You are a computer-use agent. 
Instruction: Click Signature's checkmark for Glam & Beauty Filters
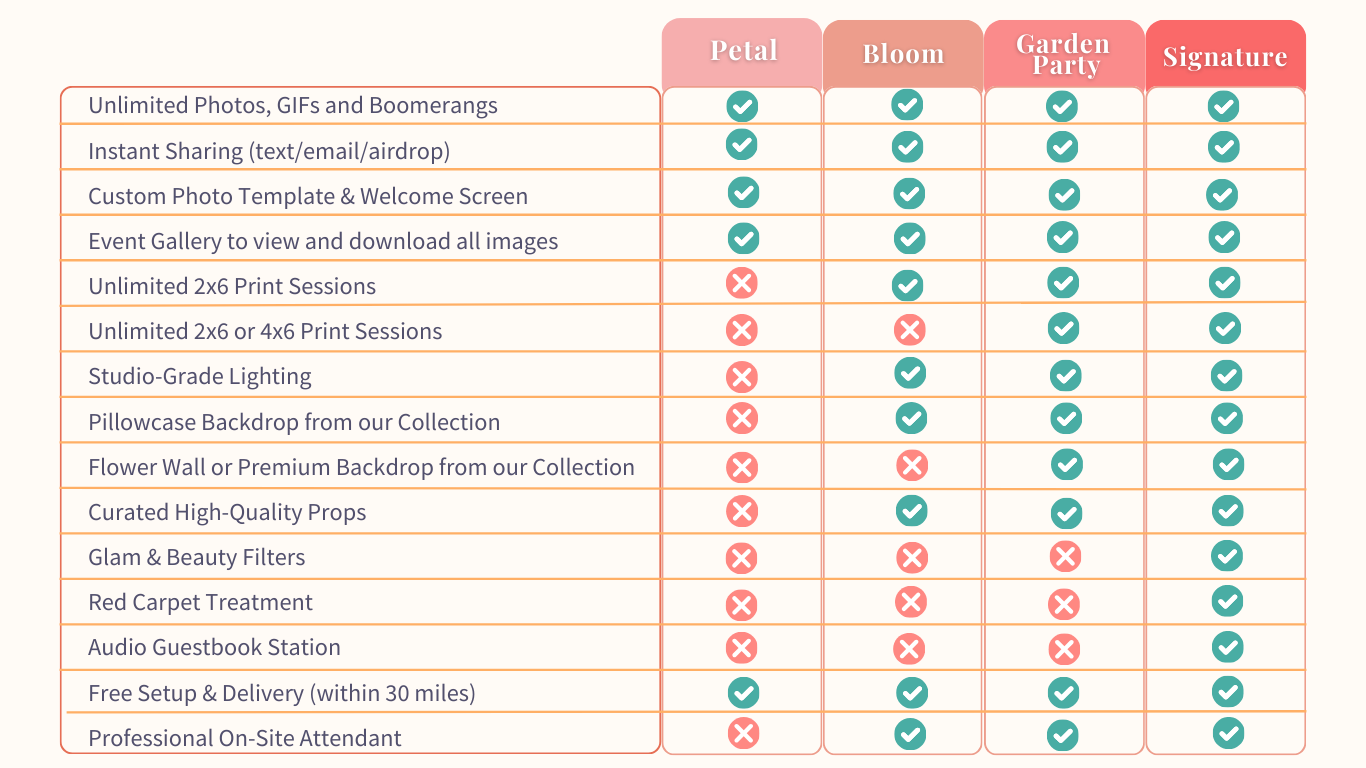click(1227, 555)
